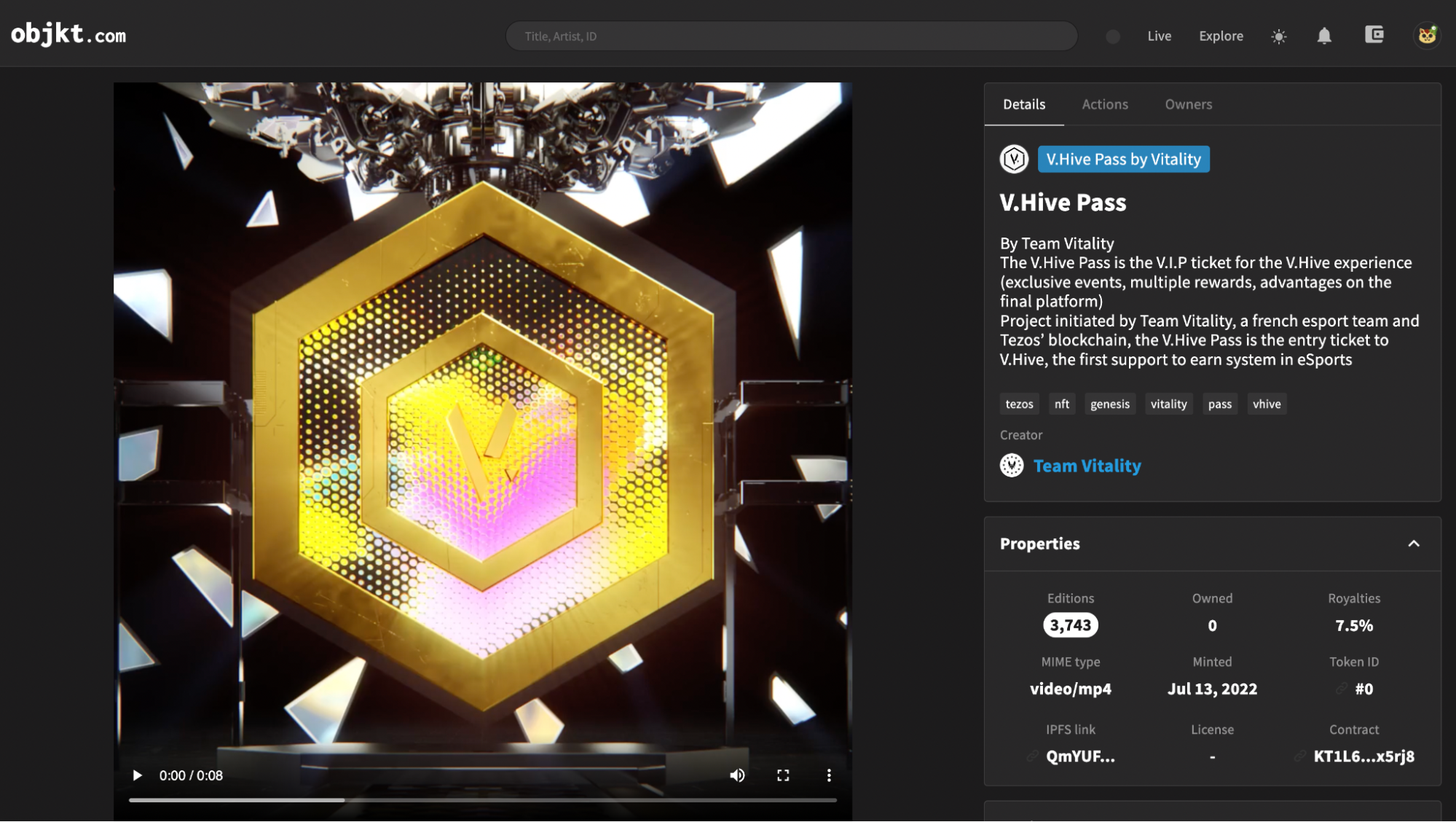Viewport: 1456px width, 822px height.
Task: Toggle light theme sun icon
Action: [1279, 36]
